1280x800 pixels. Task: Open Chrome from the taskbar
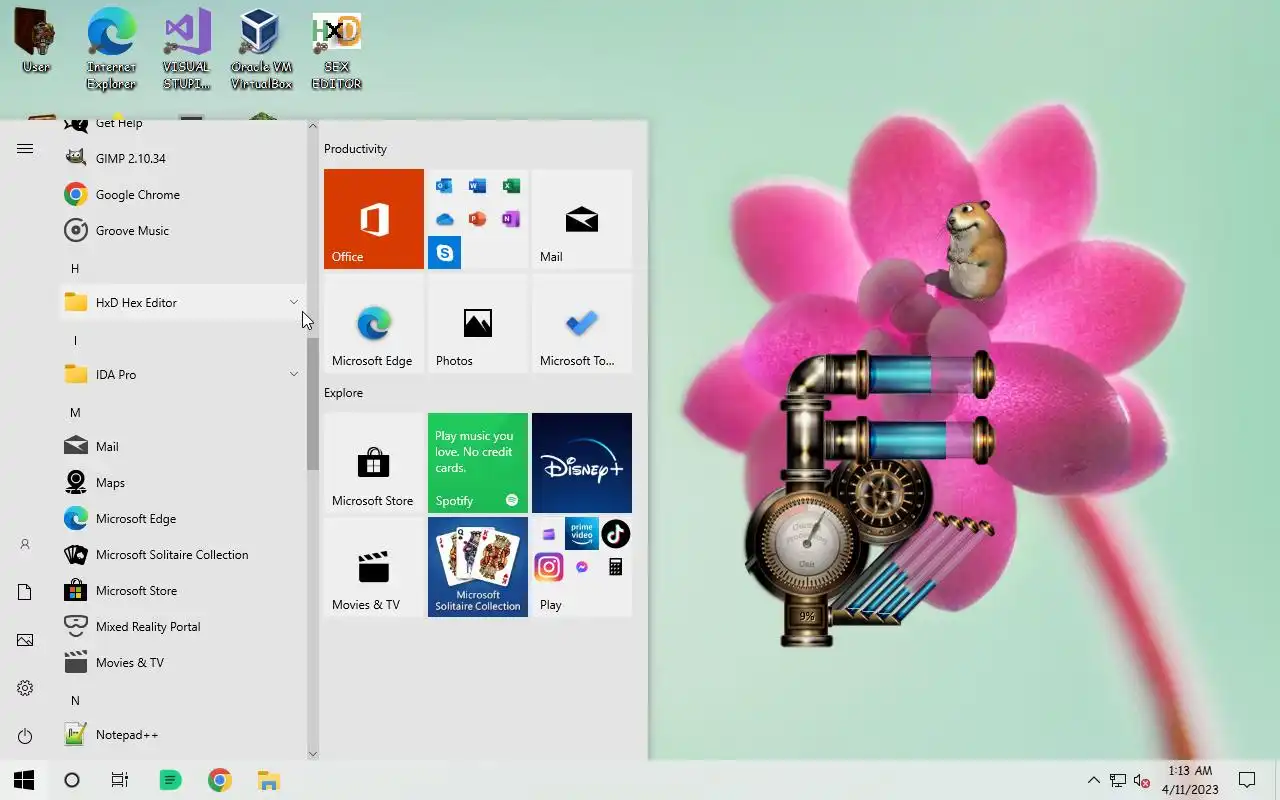point(220,780)
